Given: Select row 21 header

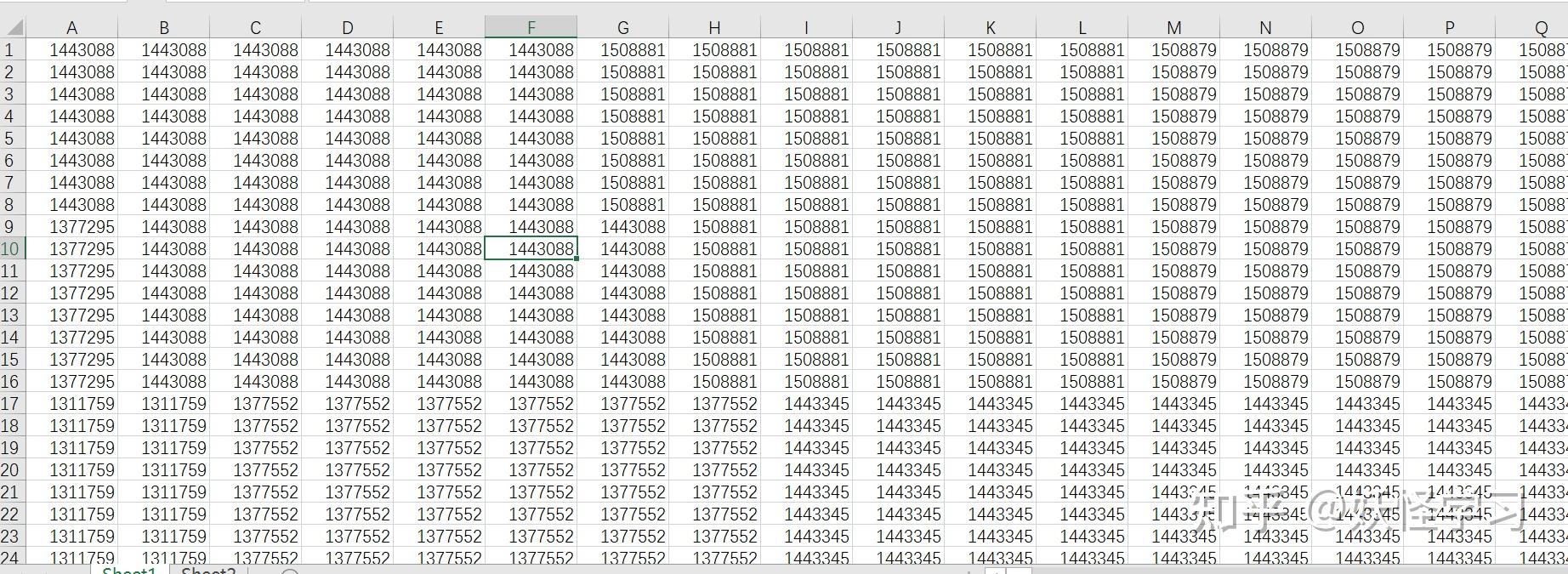Looking at the screenshot, I should 13,492.
